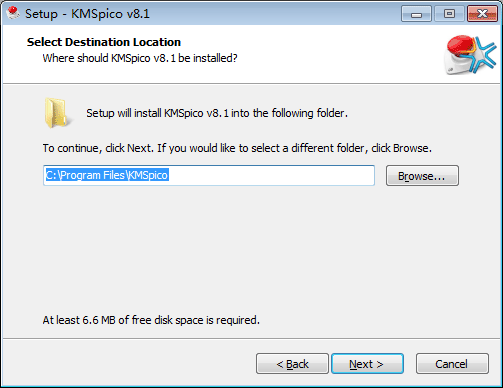Cancel the KMSpico installation
503x388 pixels.
coord(452,364)
